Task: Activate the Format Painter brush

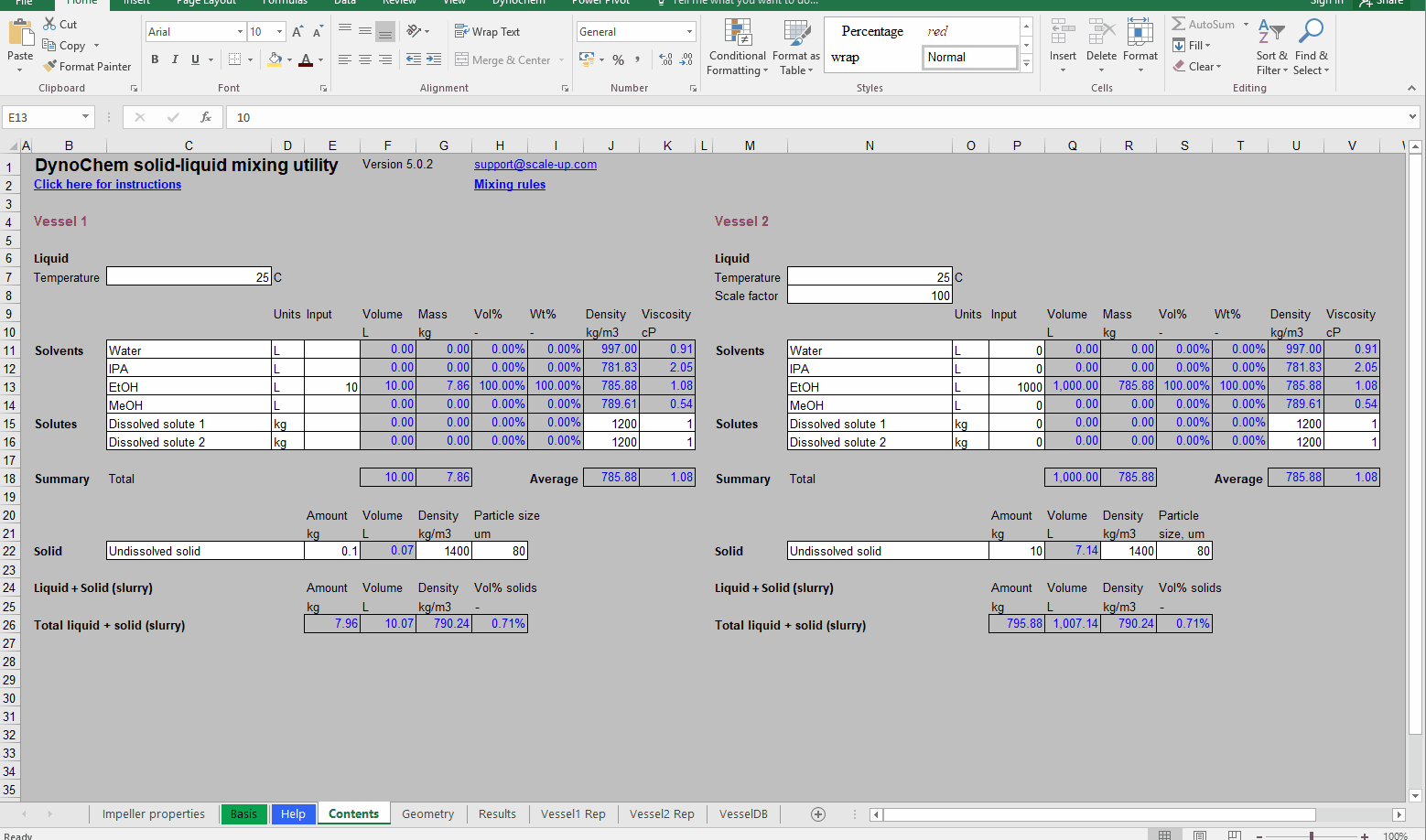Action: [88, 66]
